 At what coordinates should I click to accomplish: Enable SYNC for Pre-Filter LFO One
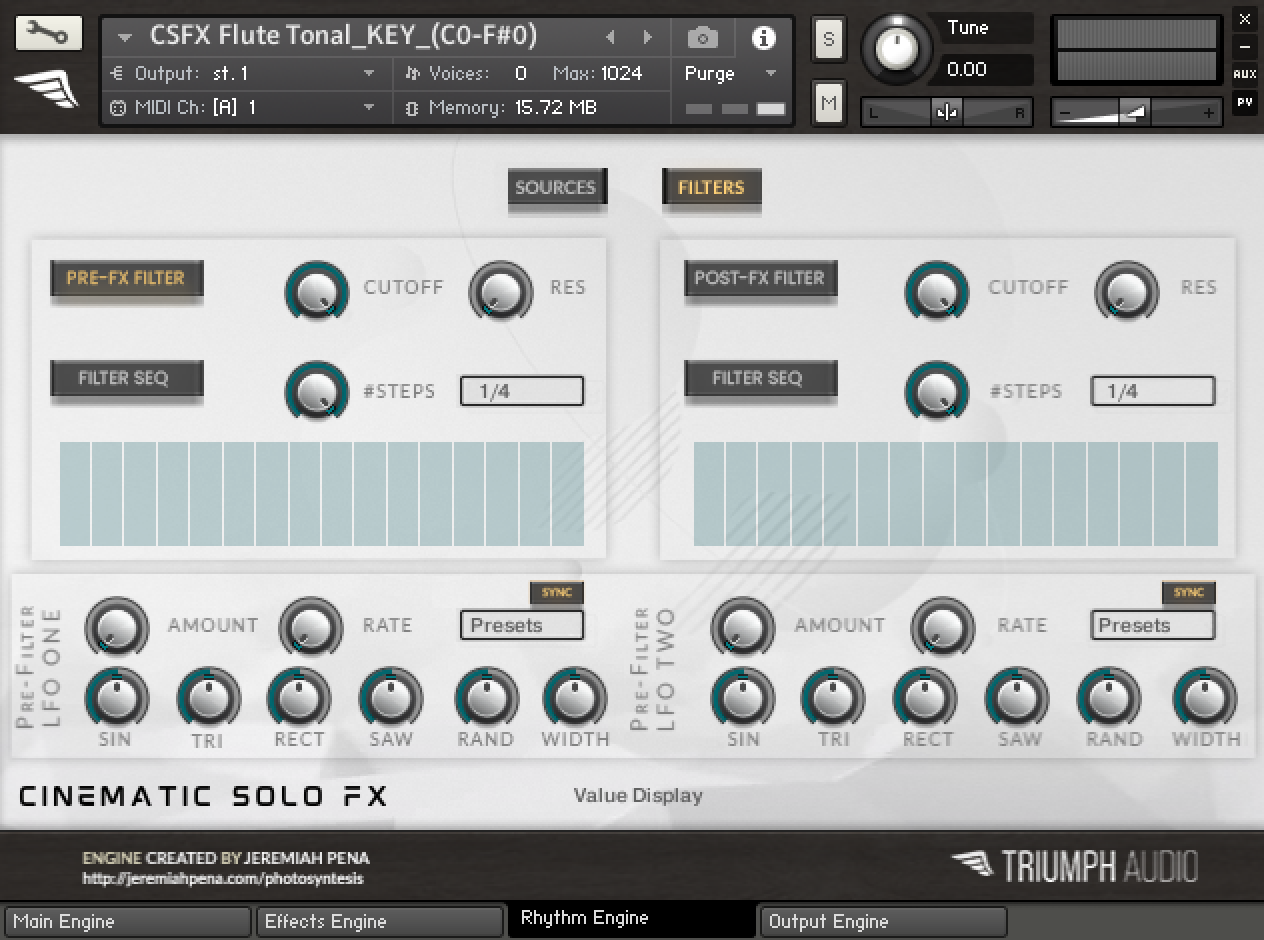coord(556,592)
